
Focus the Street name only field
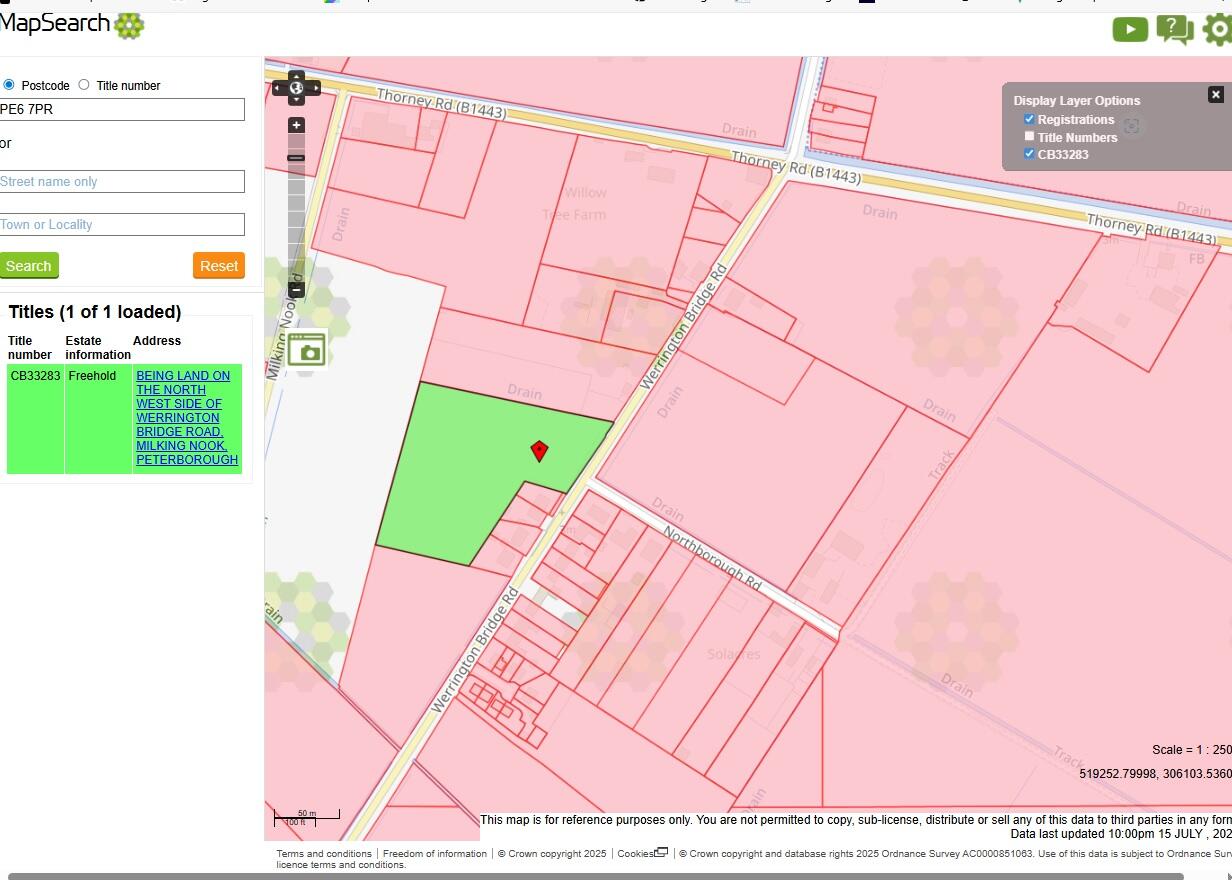[121, 181]
